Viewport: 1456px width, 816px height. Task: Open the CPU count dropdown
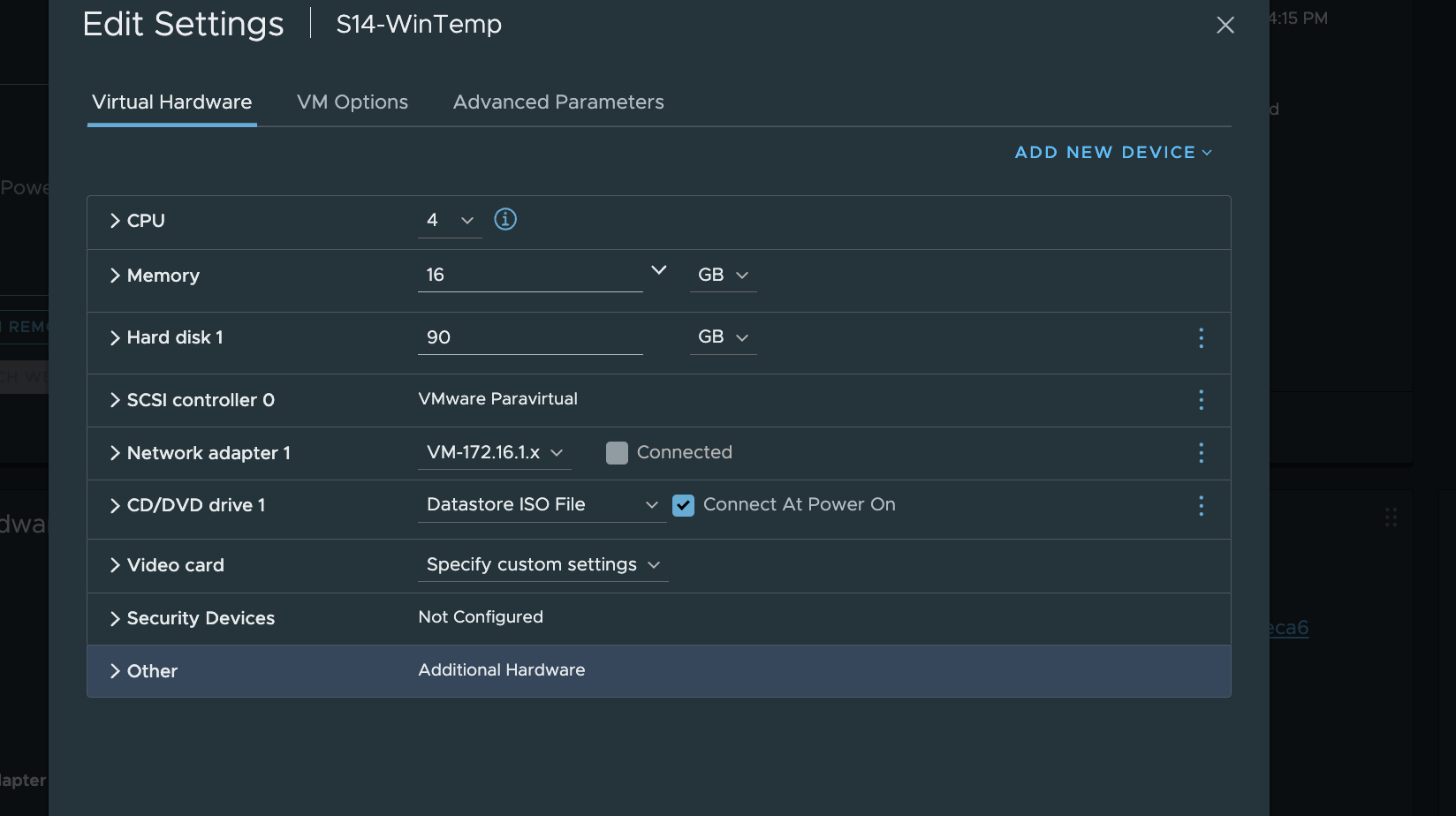tap(450, 220)
